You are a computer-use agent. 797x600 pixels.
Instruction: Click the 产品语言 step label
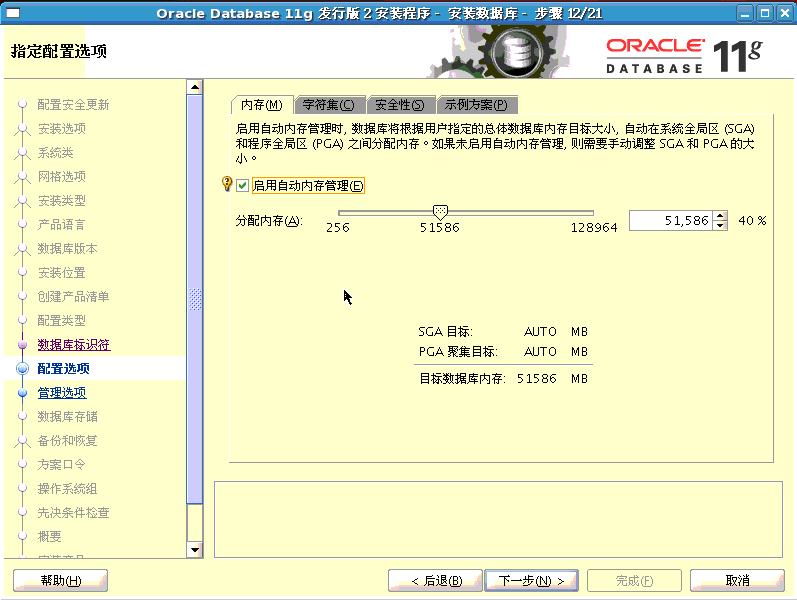pos(62,225)
